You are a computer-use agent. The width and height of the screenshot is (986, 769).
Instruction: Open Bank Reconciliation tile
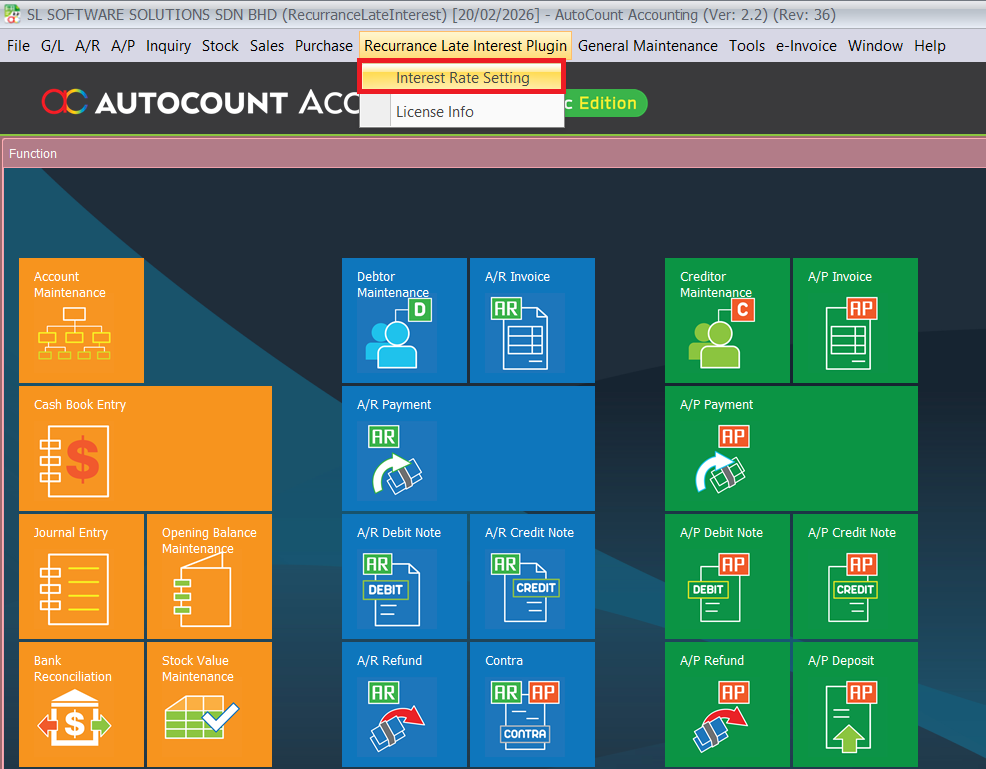(81, 704)
